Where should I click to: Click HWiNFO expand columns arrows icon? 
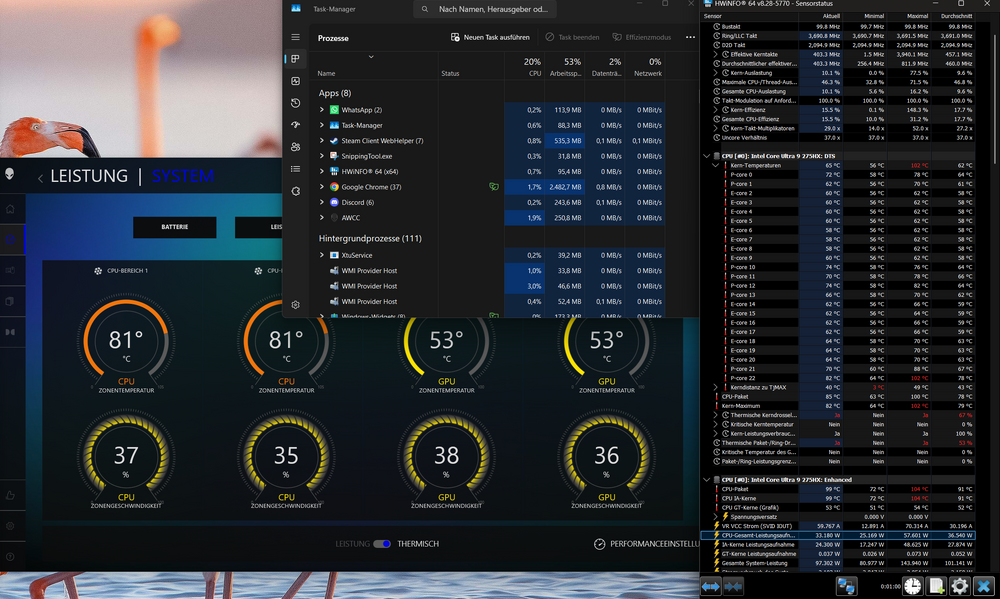pyautogui.click(x=711, y=586)
